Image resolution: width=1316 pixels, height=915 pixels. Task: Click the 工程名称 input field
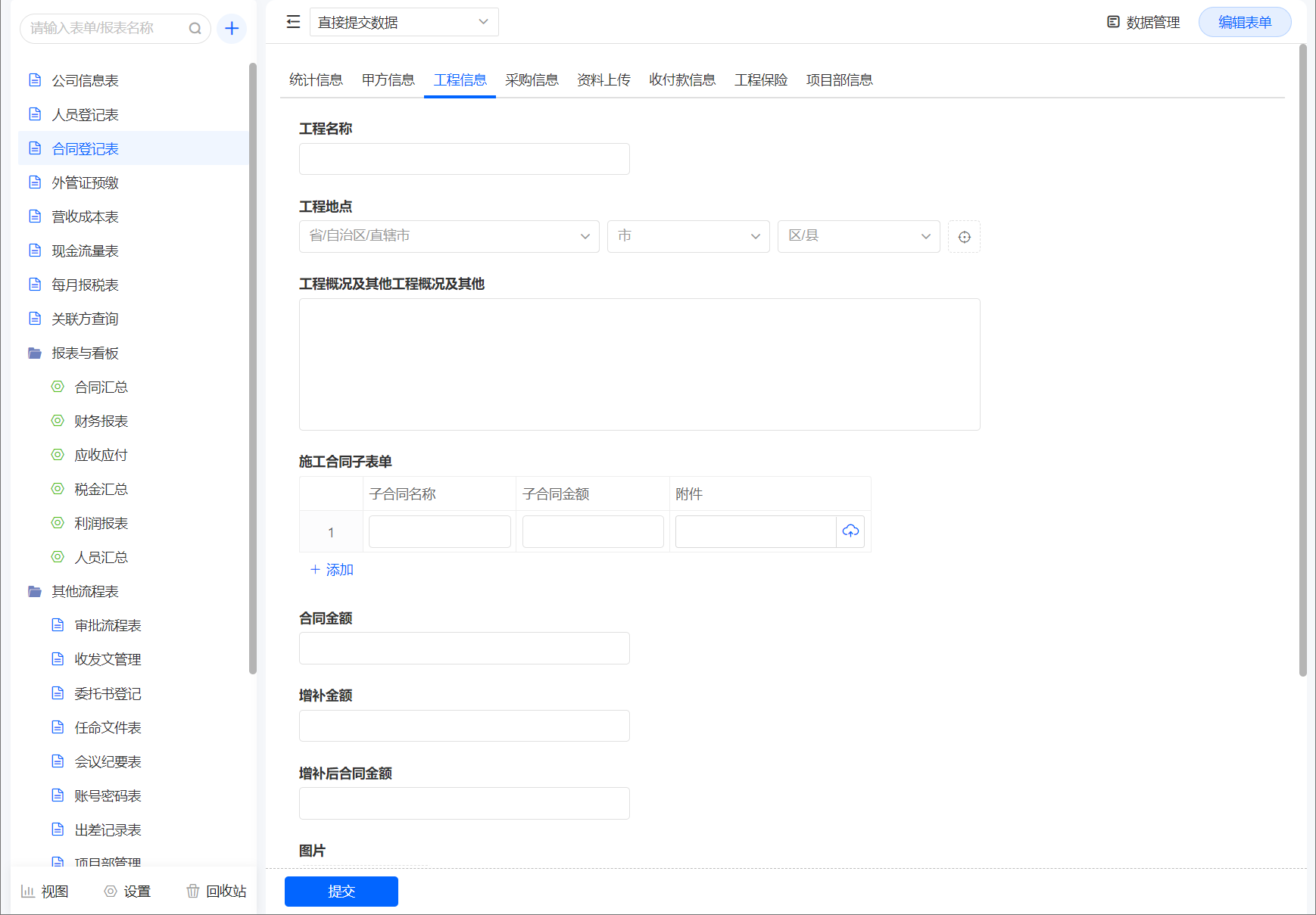pyautogui.click(x=464, y=159)
